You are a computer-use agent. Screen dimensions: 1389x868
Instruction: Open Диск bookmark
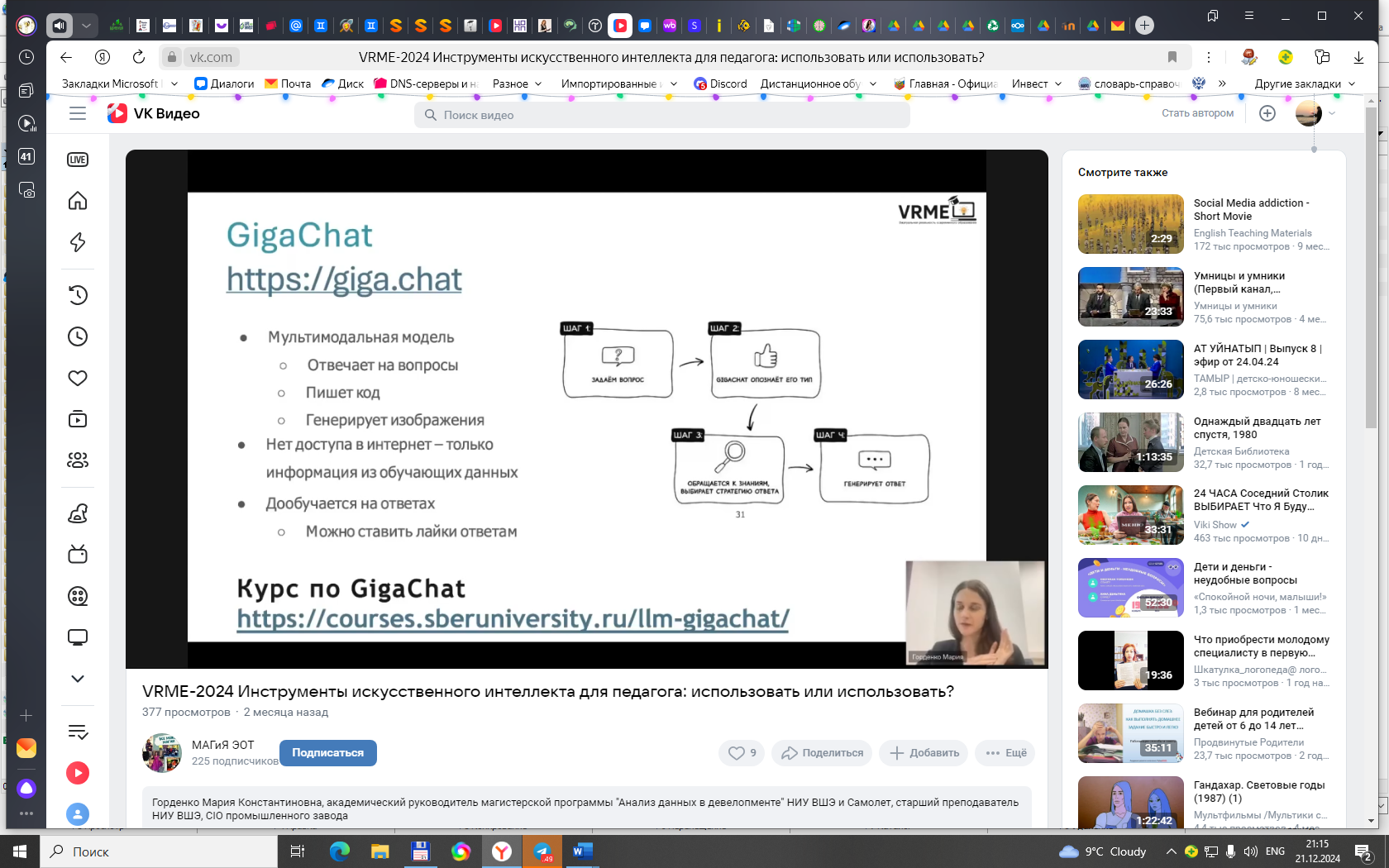coord(342,83)
